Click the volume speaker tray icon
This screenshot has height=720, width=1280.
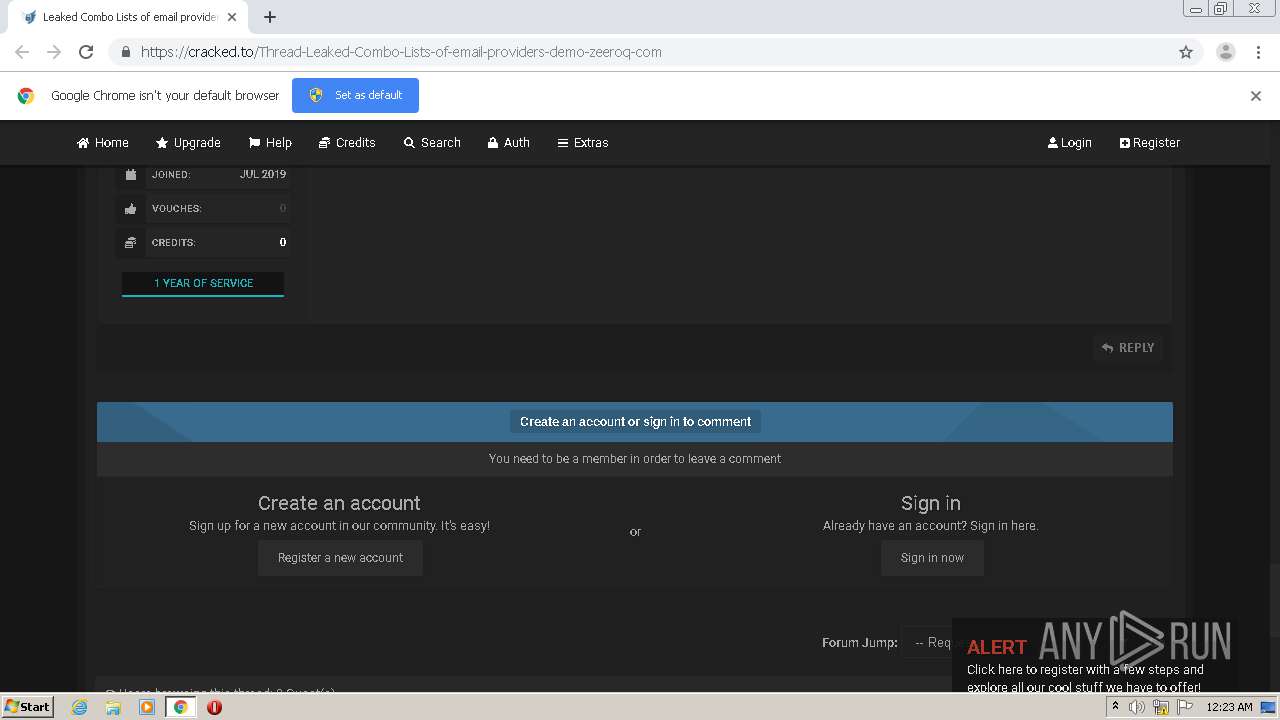(x=1137, y=707)
